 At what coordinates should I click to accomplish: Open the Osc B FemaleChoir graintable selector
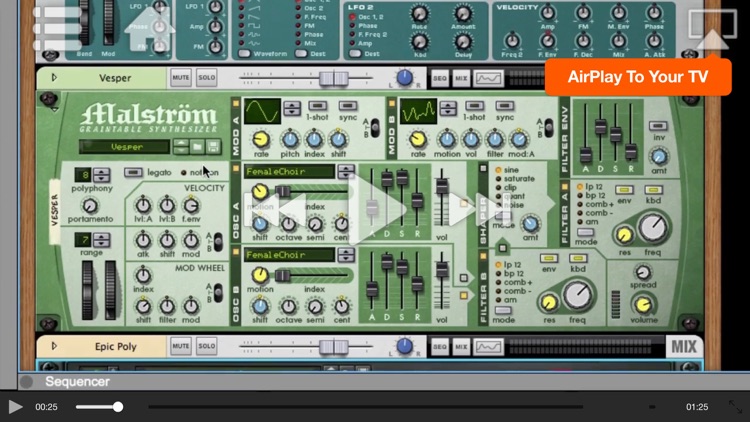pos(289,255)
